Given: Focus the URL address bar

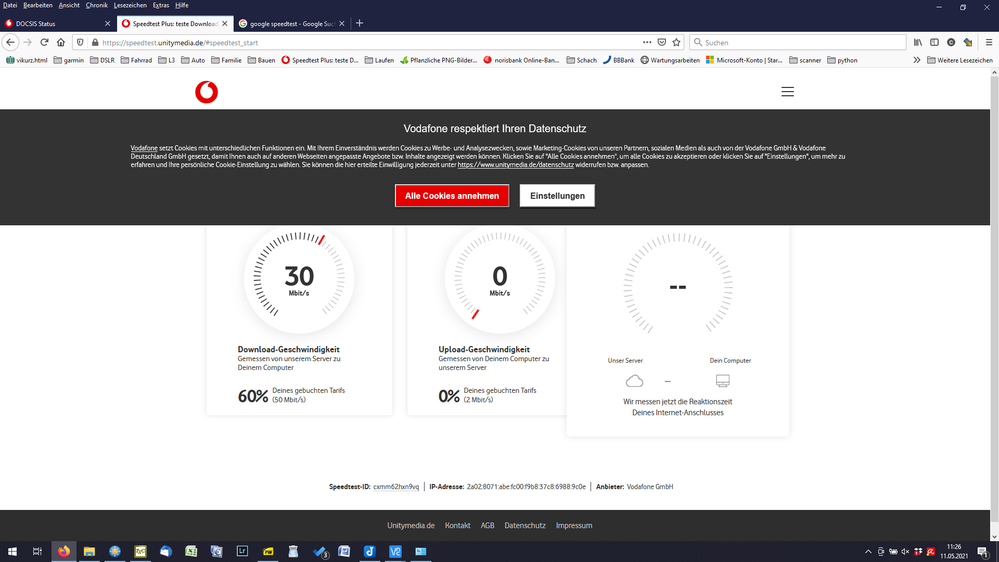Looking at the screenshot, I should tap(370, 43).
